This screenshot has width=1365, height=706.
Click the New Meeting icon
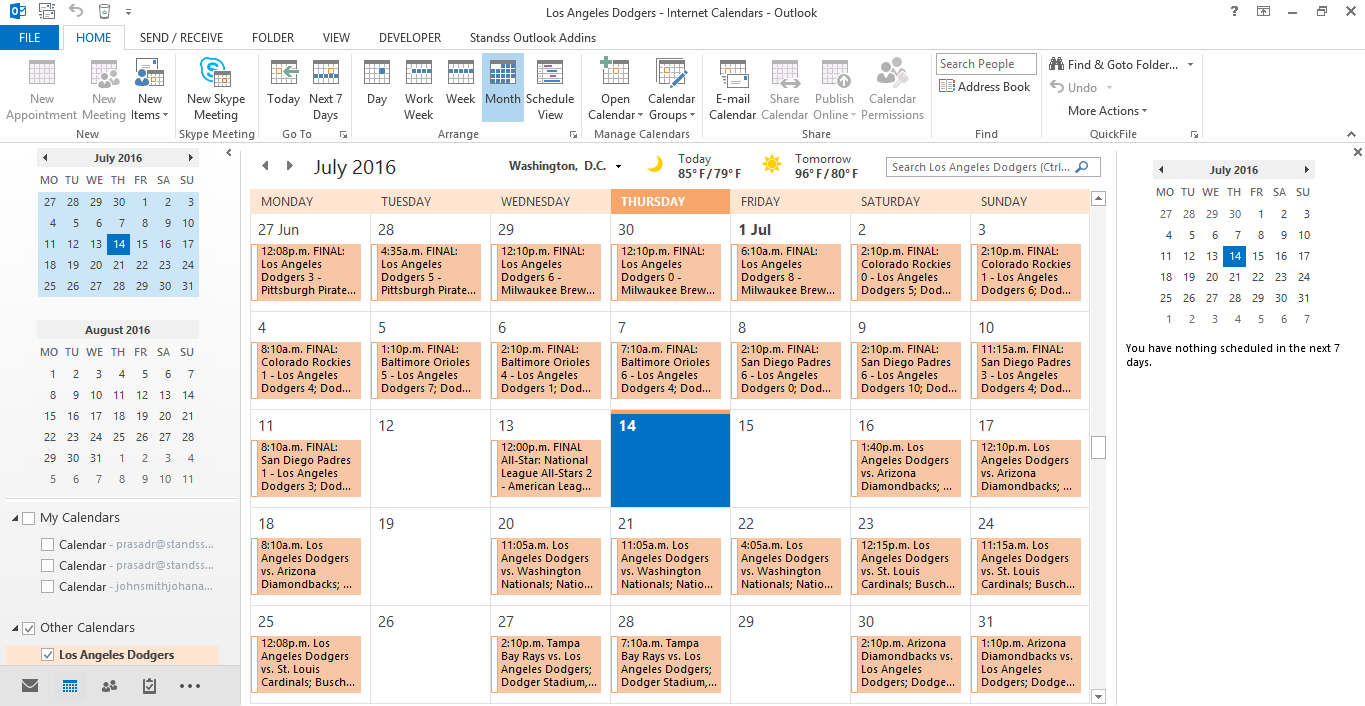[x=104, y=90]
